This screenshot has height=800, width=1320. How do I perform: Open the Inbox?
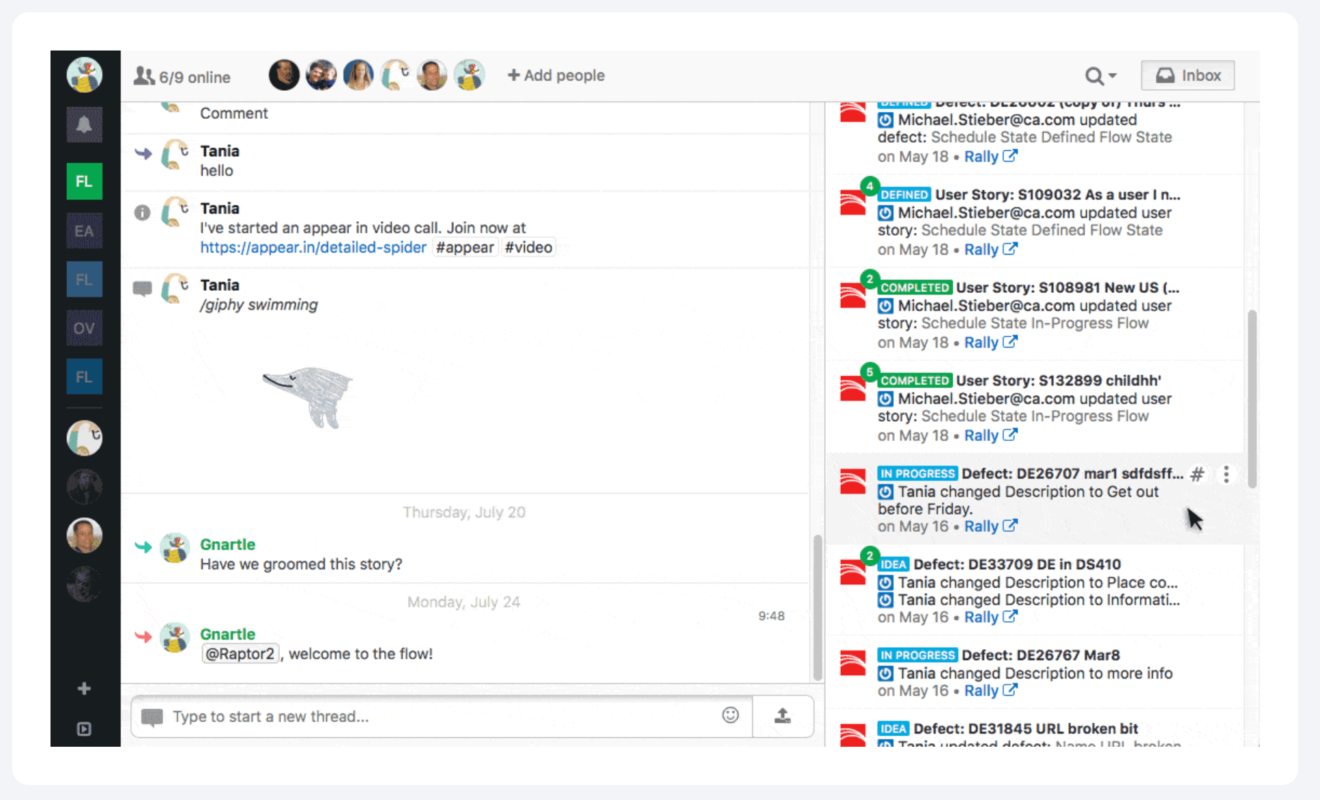click(1188, 76)
